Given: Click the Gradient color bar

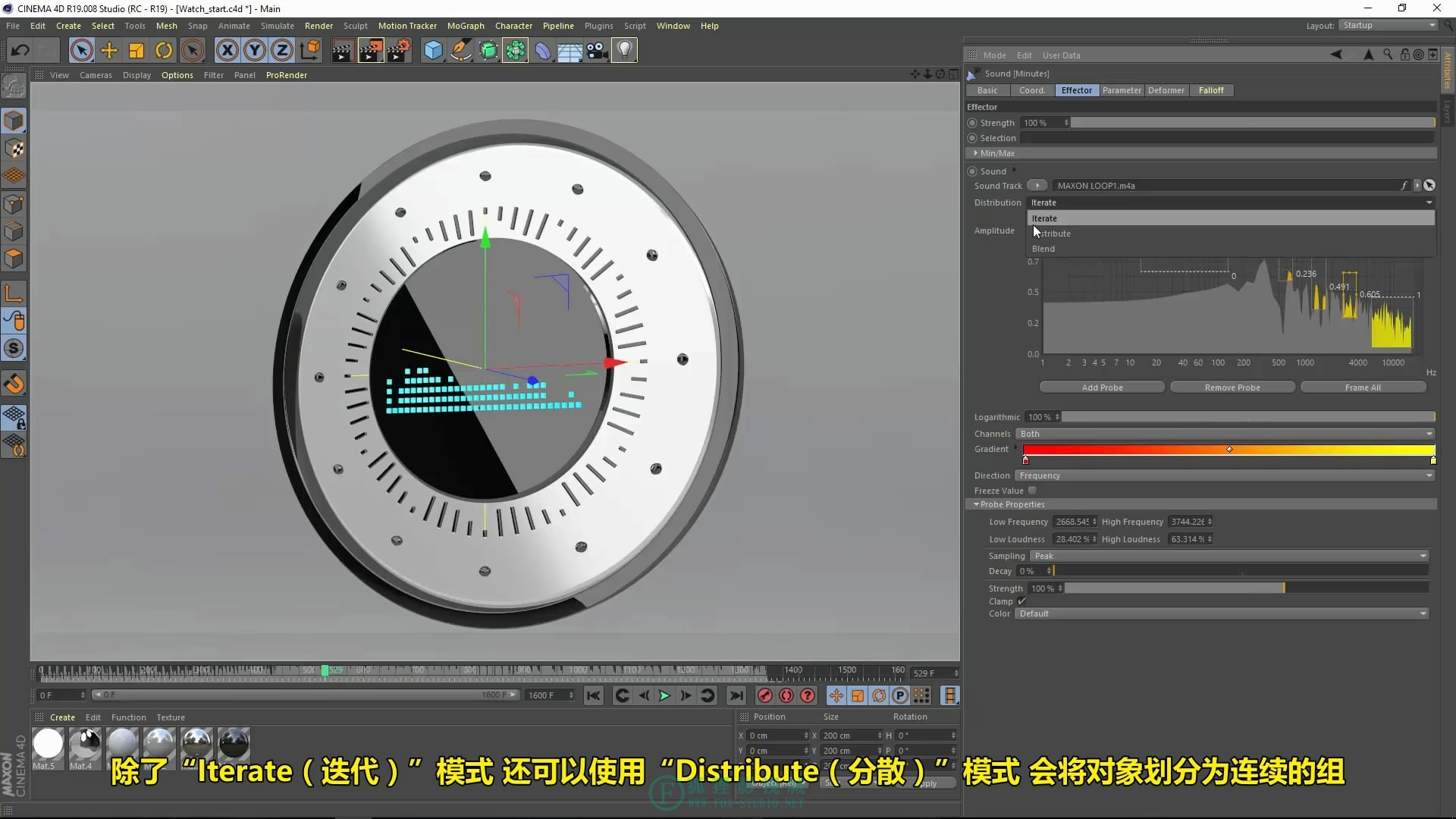Looking at the screenshot, I should click(1228, 450).
